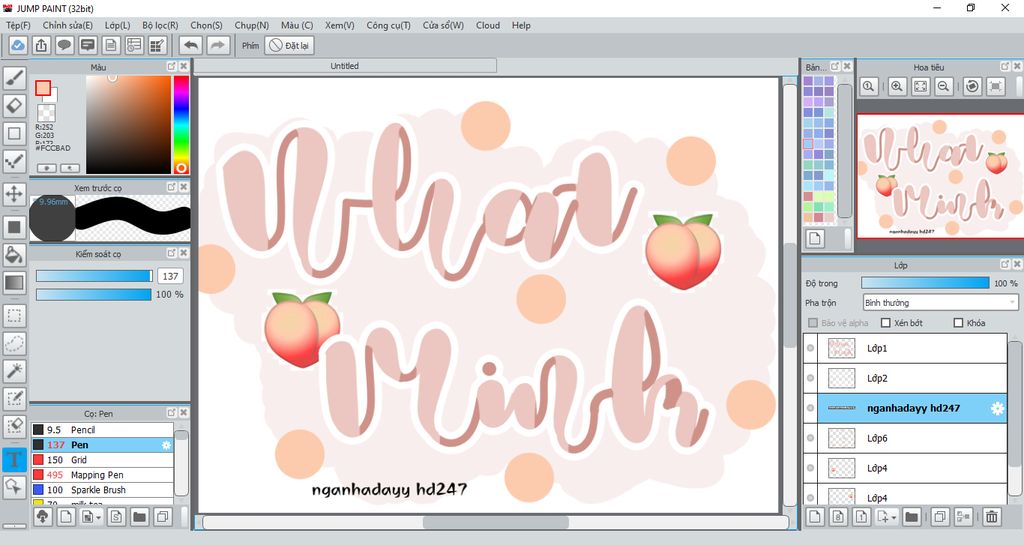Screen dimensions: 1024x545
Task: Toggle visibility of layer Lớp1
Action: (810, 349)
